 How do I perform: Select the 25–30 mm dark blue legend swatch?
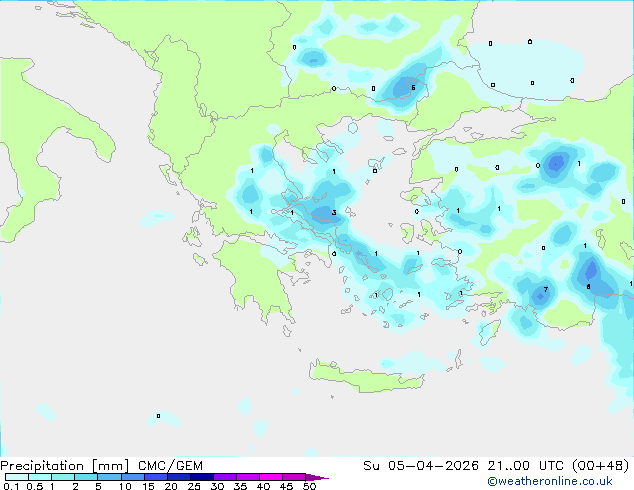point(201,477)
